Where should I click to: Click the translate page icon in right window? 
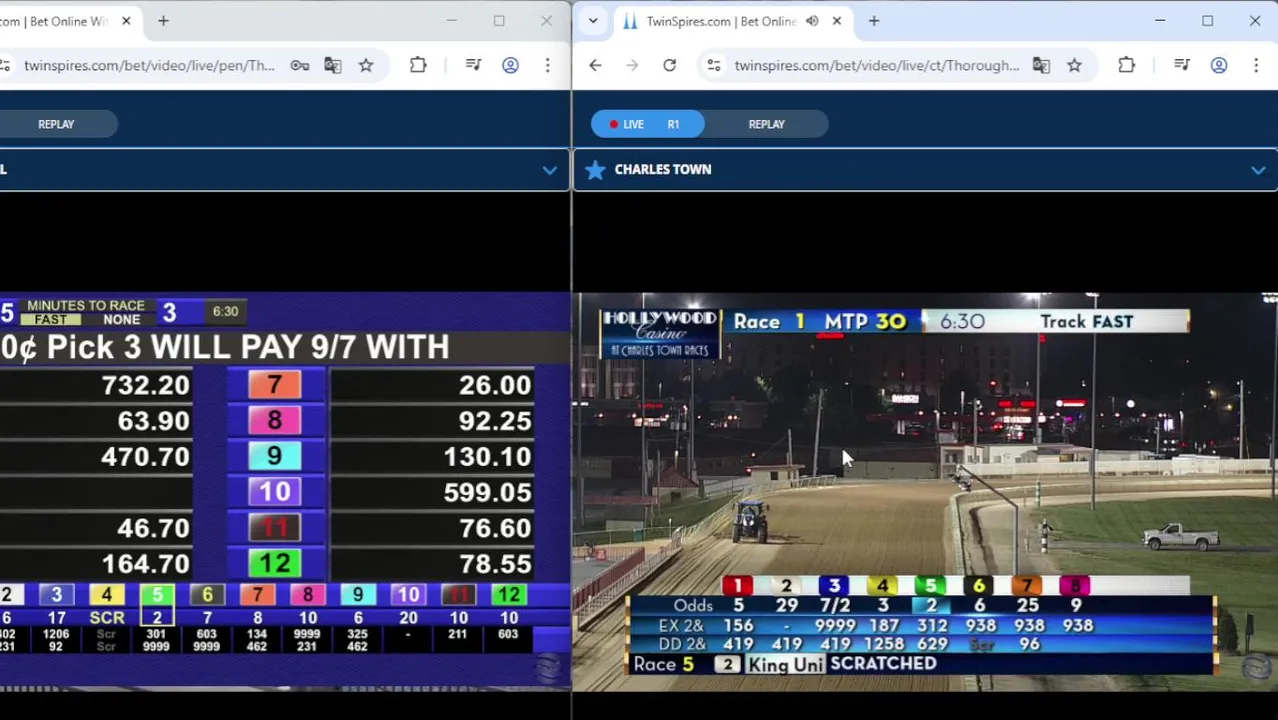(x=1041, y=65)
